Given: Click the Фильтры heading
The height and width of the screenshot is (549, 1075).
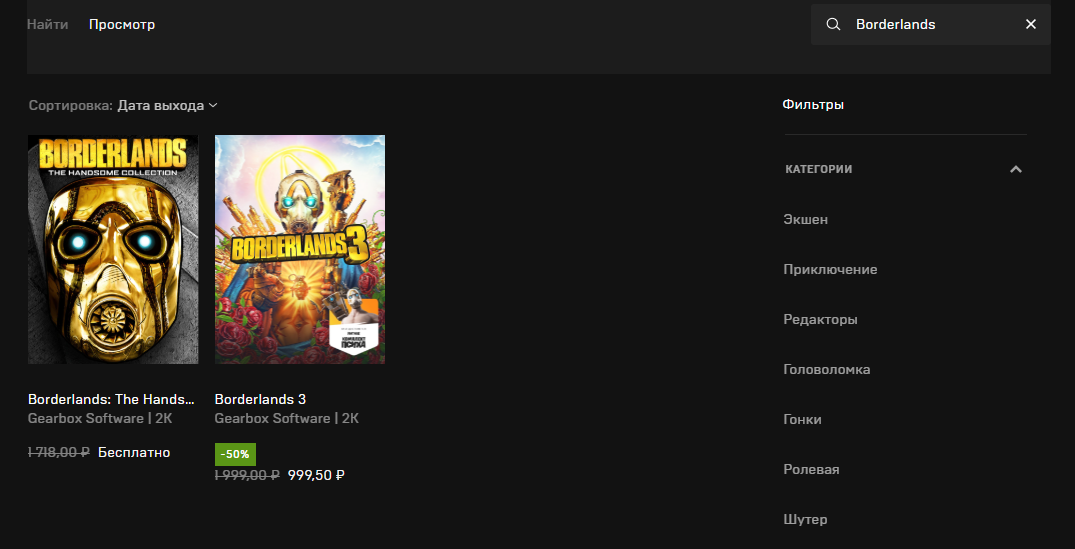Looking at the screenshot, I should 813,105.
